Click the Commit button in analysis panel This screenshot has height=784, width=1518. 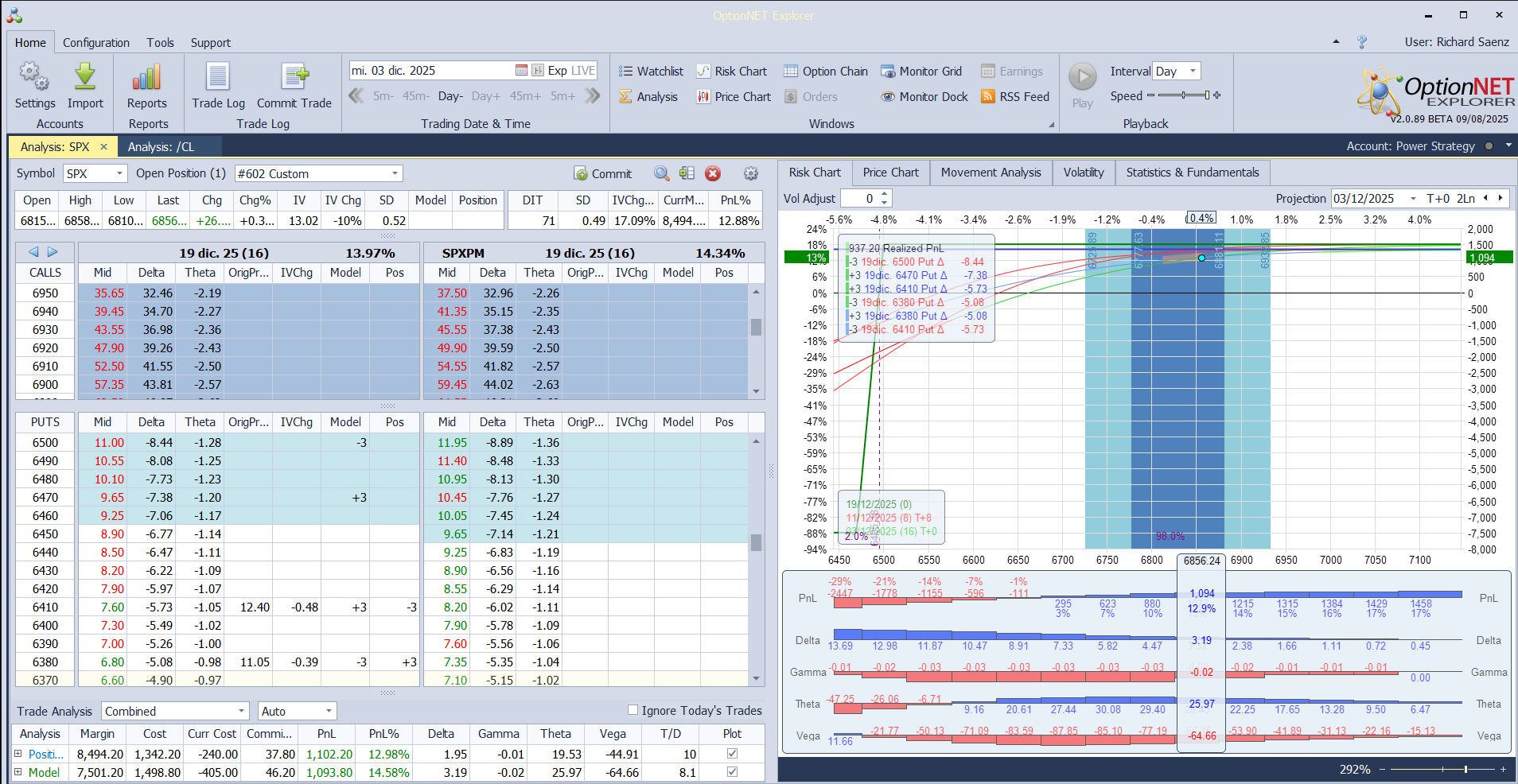point(602,173)
